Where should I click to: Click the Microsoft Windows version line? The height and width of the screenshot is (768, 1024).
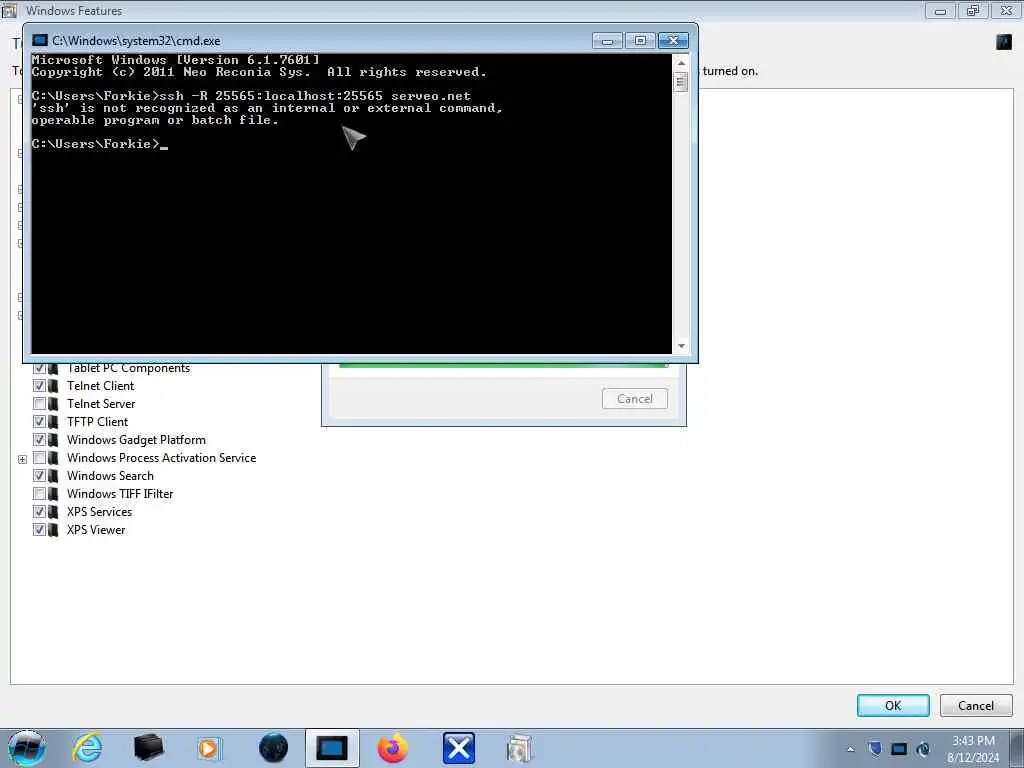tap(176, 60)
